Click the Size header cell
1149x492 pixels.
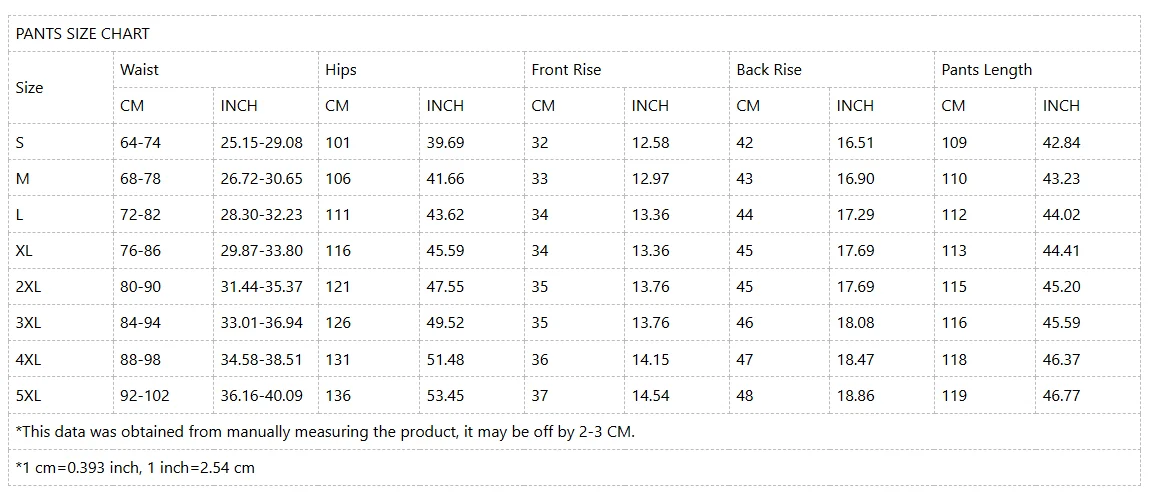[30, 87]
